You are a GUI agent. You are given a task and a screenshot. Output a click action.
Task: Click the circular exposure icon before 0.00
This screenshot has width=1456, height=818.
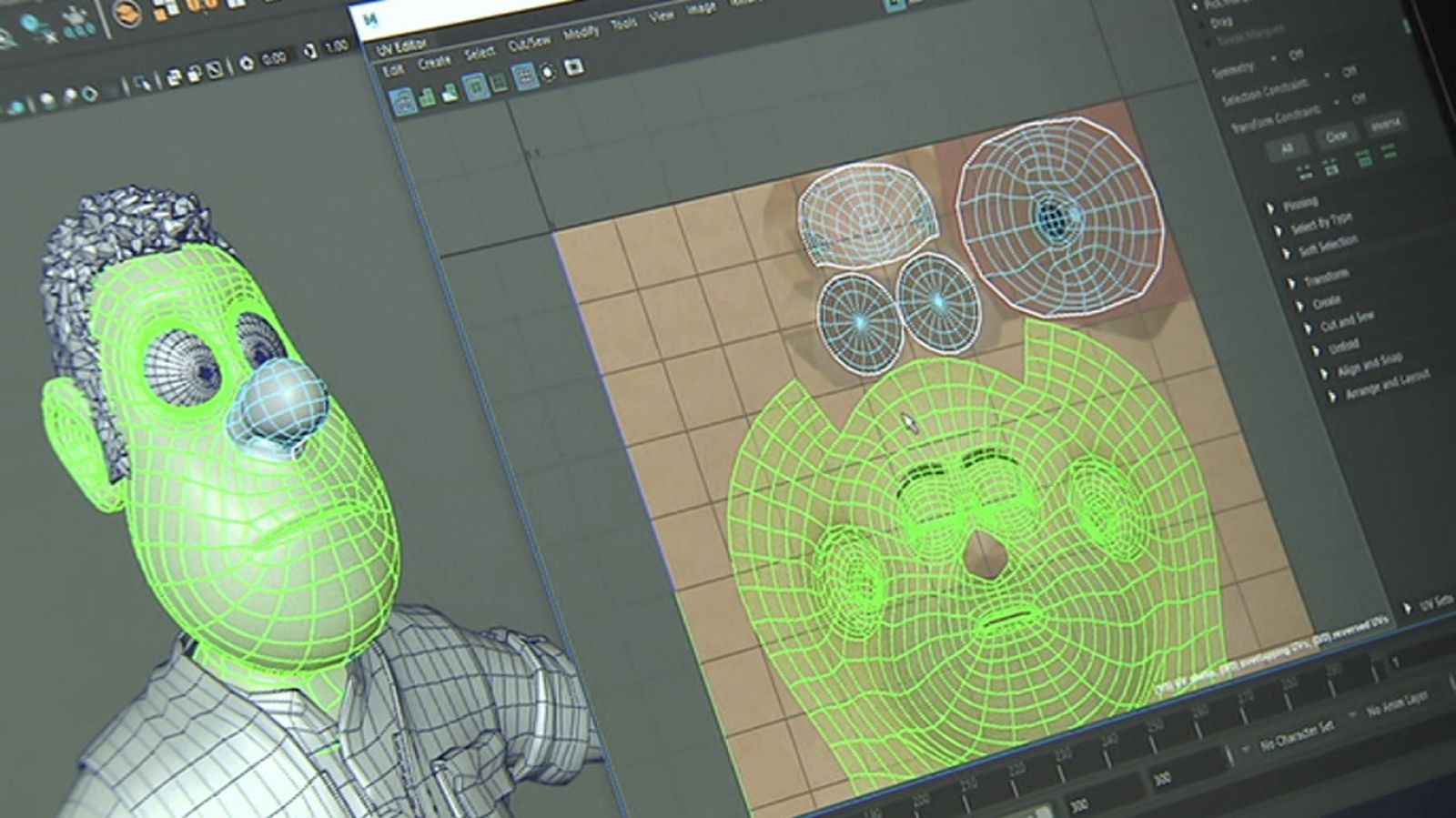click(x=247, y=63)
